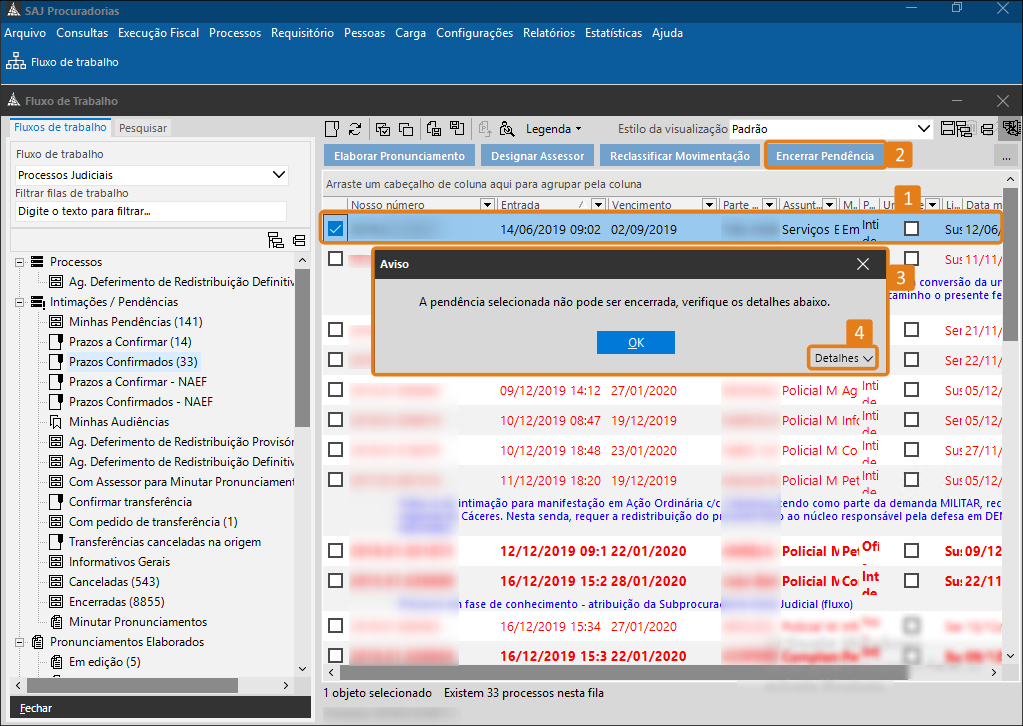This screenshot has height=726, width=1023.
Task: Check the row with entry 10/12/2019 08:47
Action: coord(335,420)
